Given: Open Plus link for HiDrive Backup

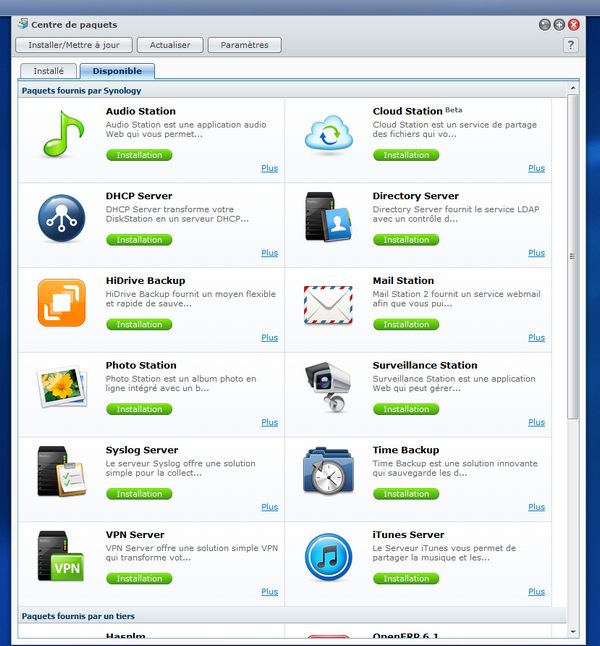Looking at the screenshot, I should 270,337.
